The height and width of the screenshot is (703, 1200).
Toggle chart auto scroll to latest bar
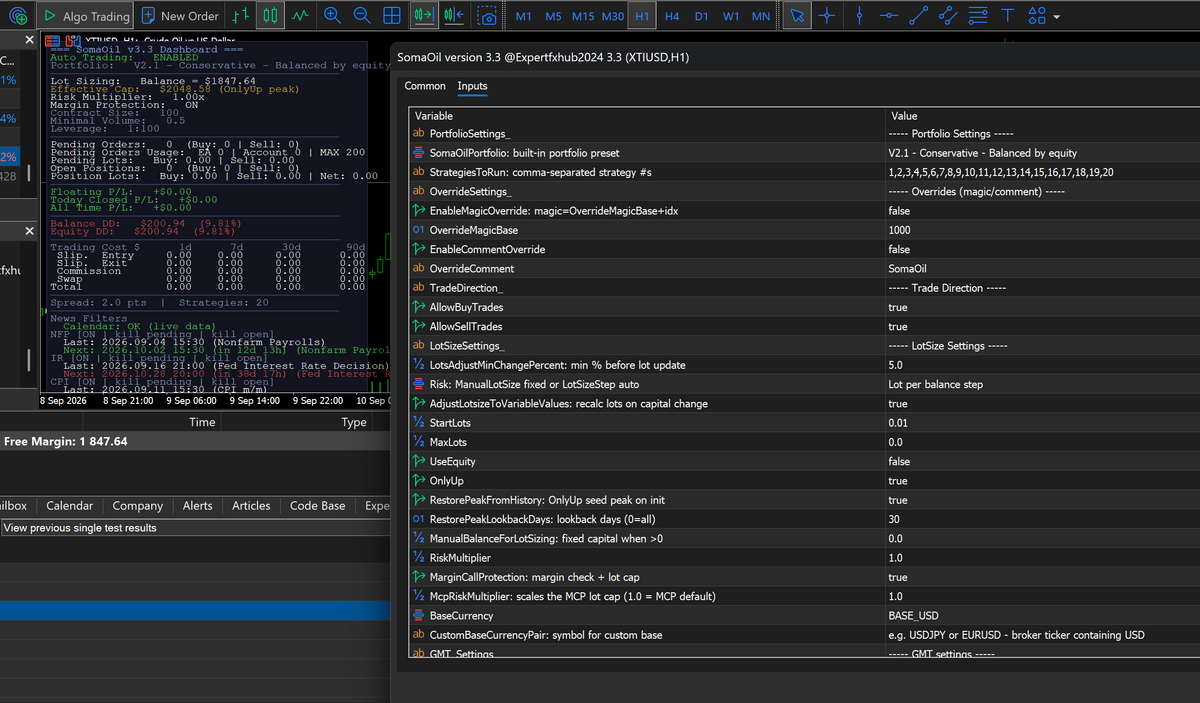[424, 16]
